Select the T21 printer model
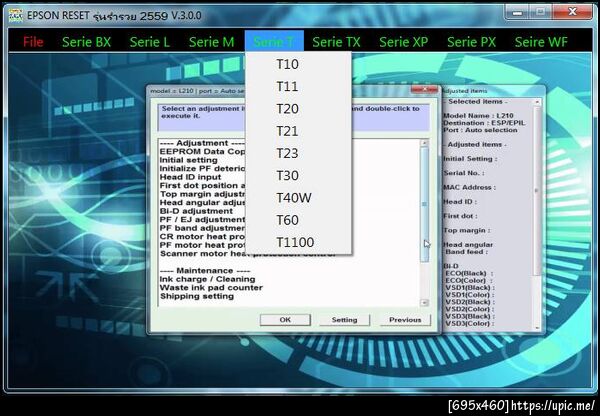Viewport: 600px width, 416px height. point(298,131)
